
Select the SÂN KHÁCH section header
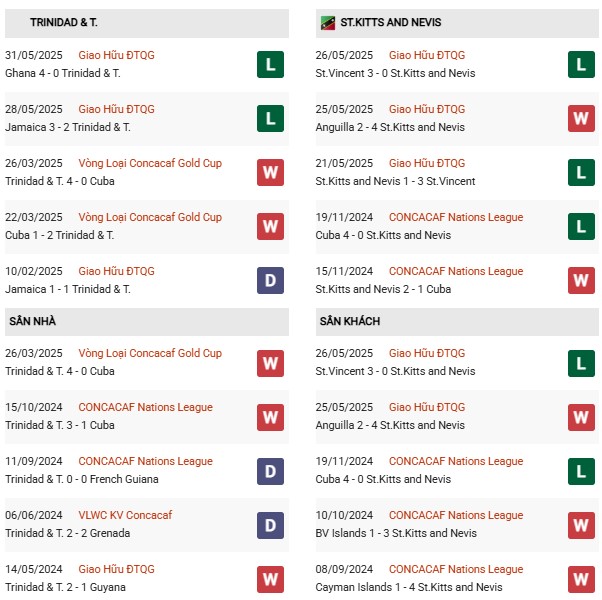tap(350, 322)
